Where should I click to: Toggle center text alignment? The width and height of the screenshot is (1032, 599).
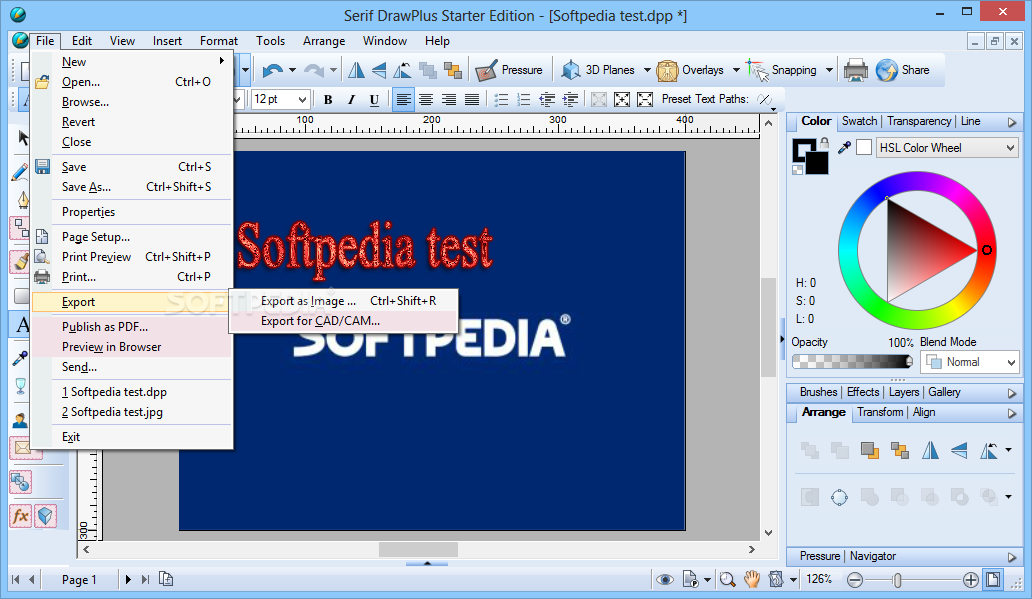pos(426,99)
